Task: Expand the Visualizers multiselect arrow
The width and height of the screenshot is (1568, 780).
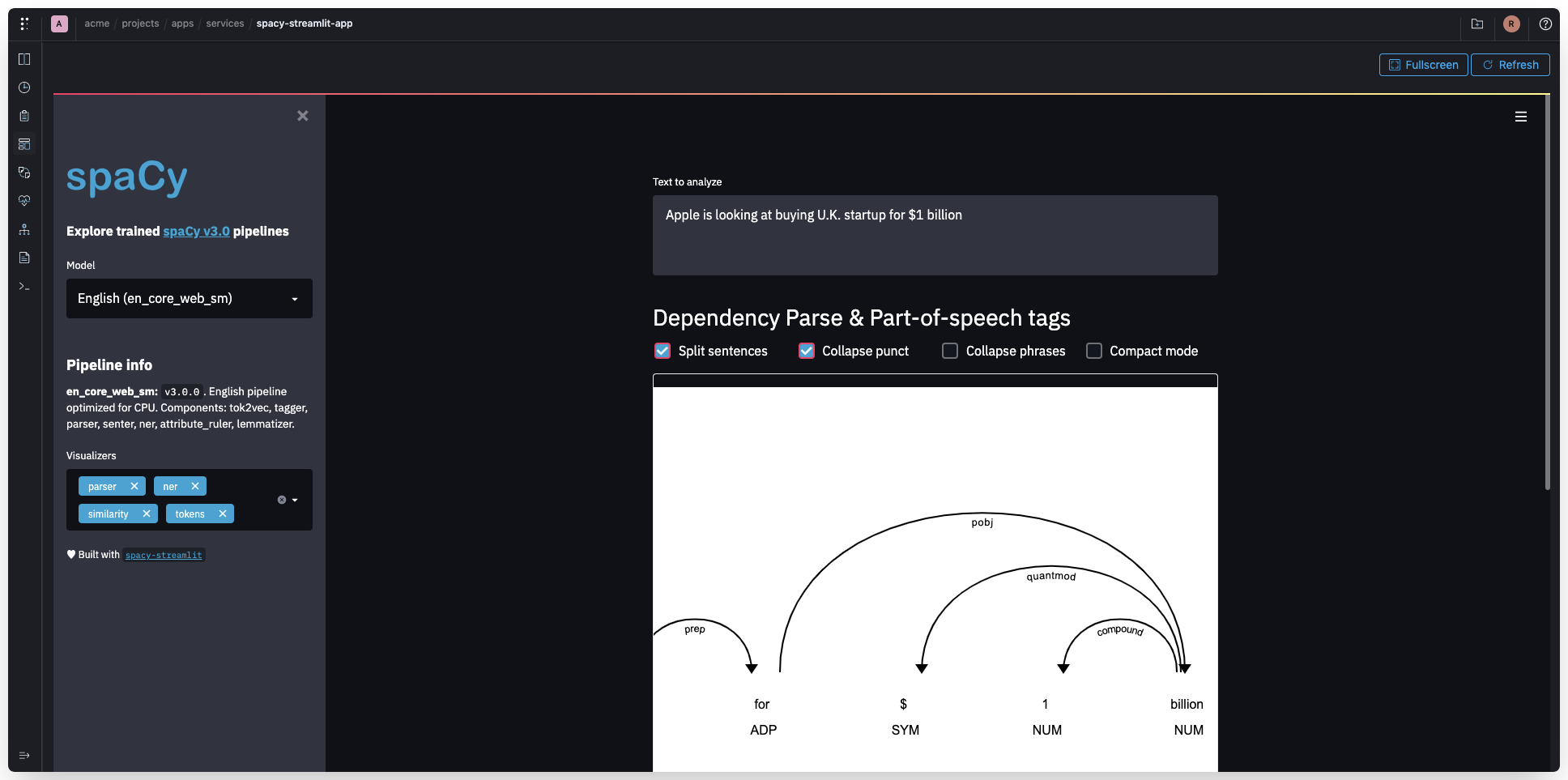Action: point(295,500)
